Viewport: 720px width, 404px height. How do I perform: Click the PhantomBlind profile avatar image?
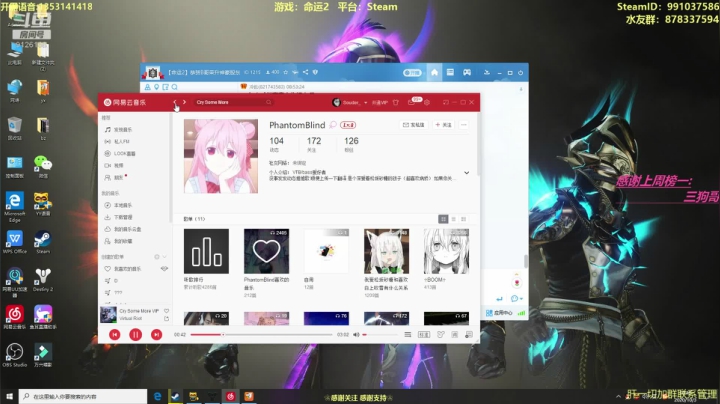tap(221, 156)
